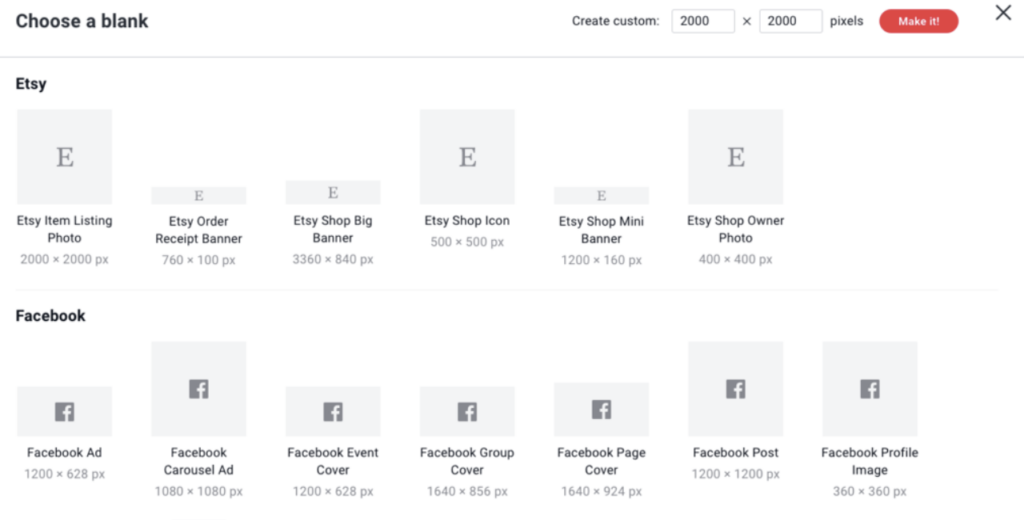Click the Etsy Shop Mini Banner label
Viewport: 1024px width, 520px height.
[601, 230]
